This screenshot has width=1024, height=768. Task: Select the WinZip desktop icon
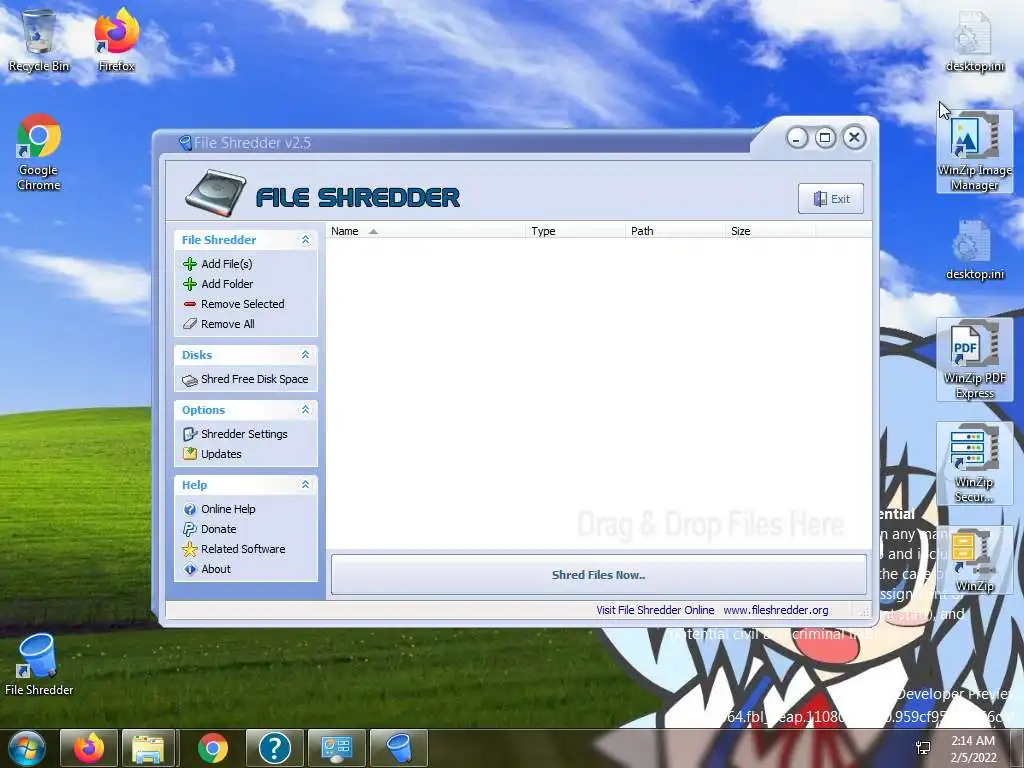pos(974,560)
